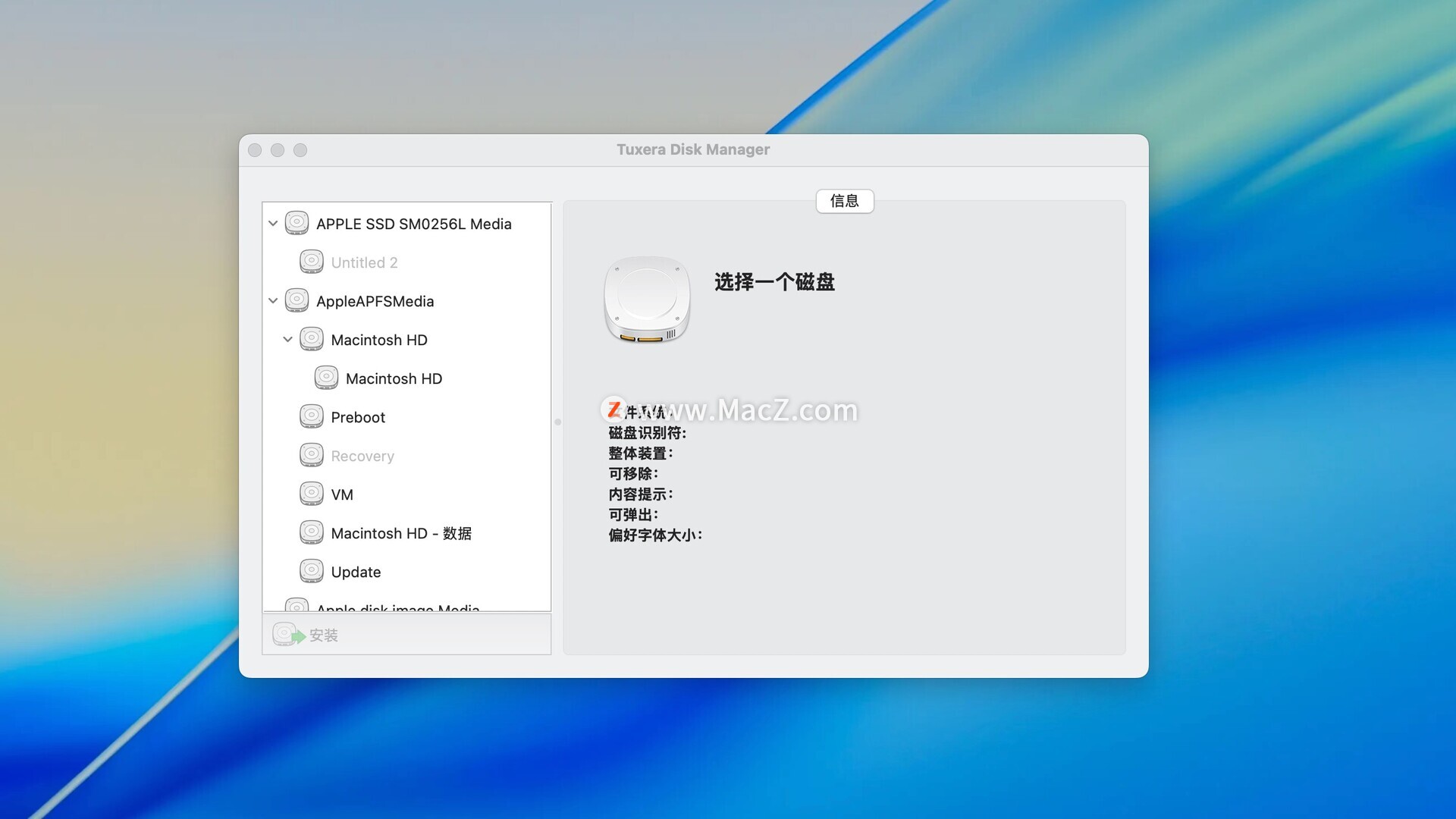Click the 安装 mount arrow icon
Screen dimensions: 1456x819
click(289, 635)
